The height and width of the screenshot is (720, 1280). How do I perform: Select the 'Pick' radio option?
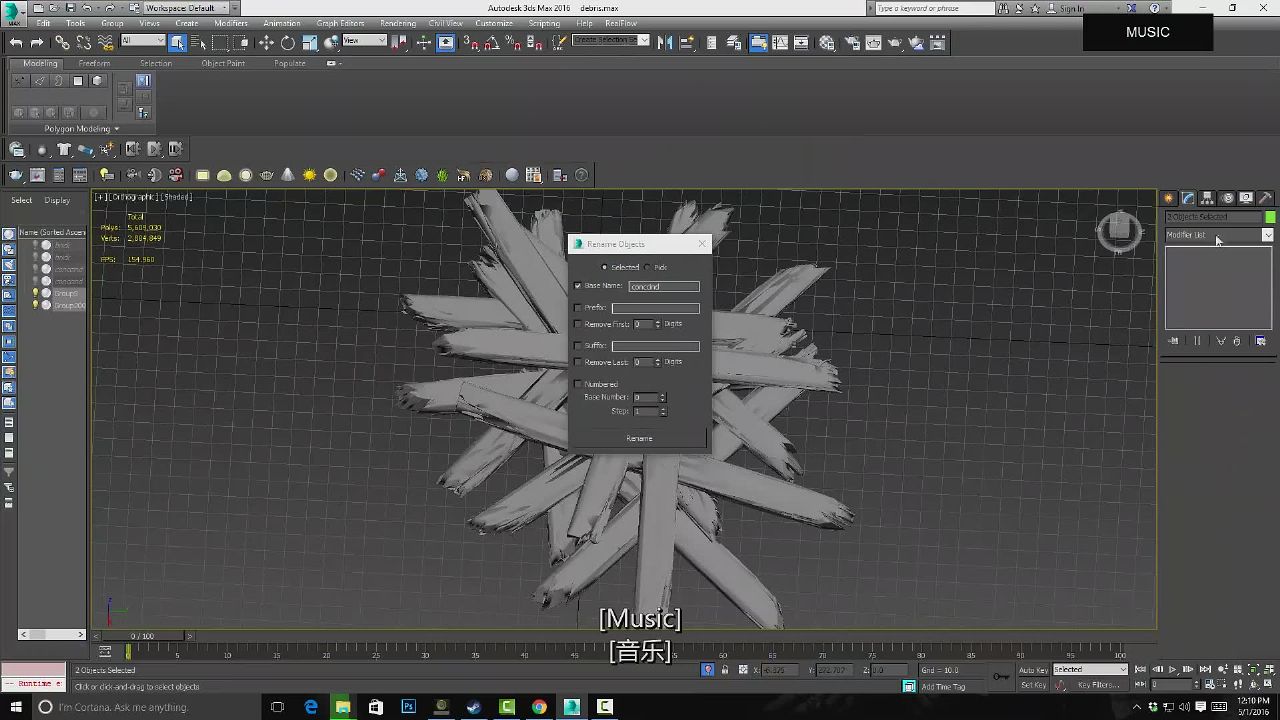648,267
